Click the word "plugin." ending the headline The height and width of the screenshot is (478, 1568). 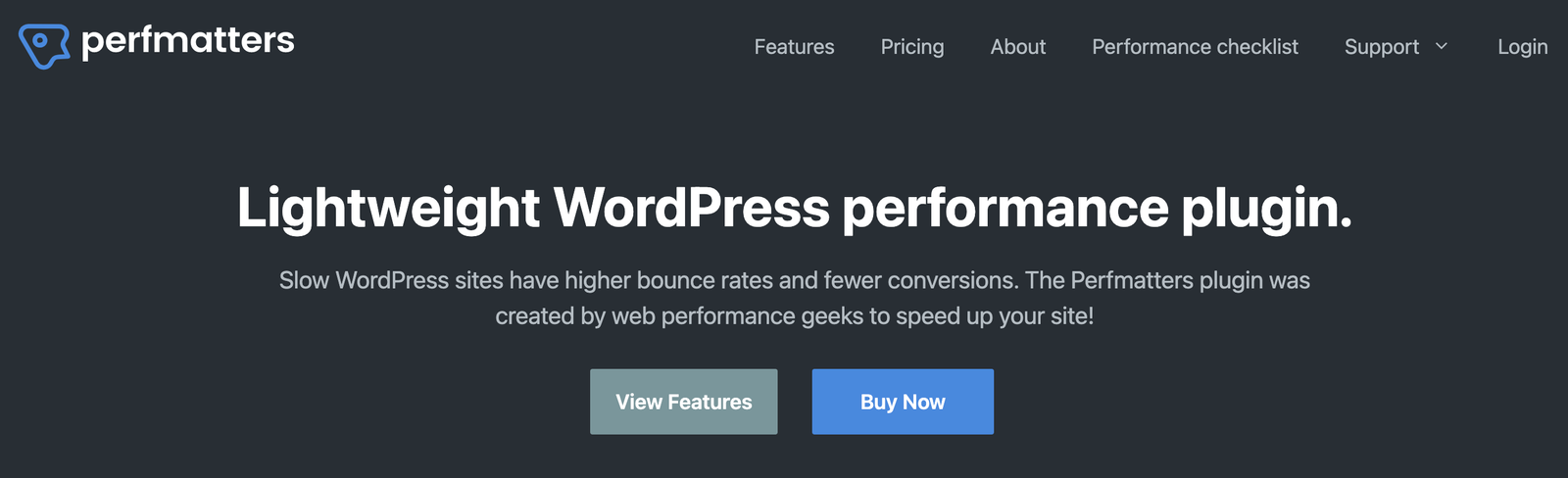1266,209
